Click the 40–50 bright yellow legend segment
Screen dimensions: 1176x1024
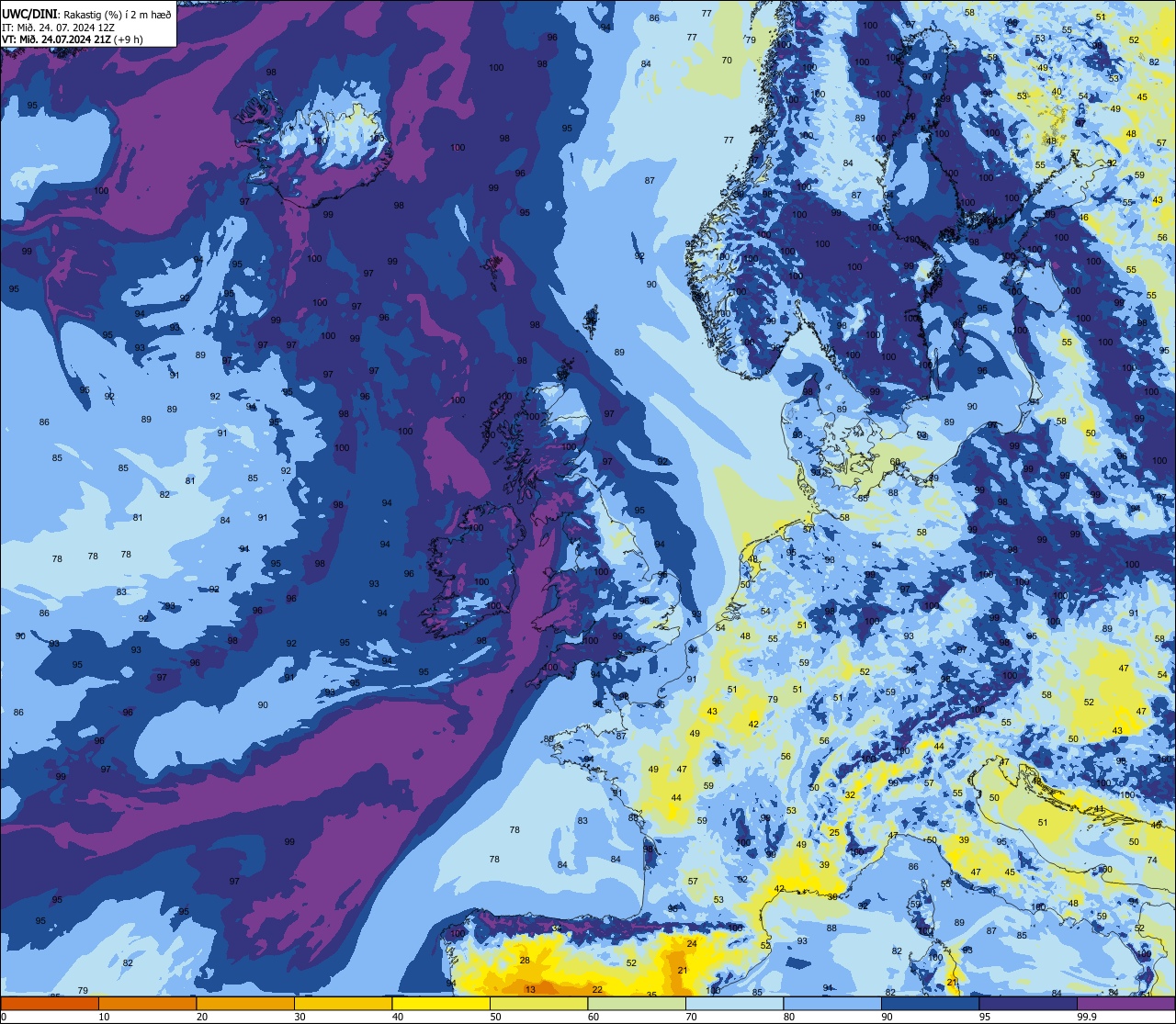441,1003
